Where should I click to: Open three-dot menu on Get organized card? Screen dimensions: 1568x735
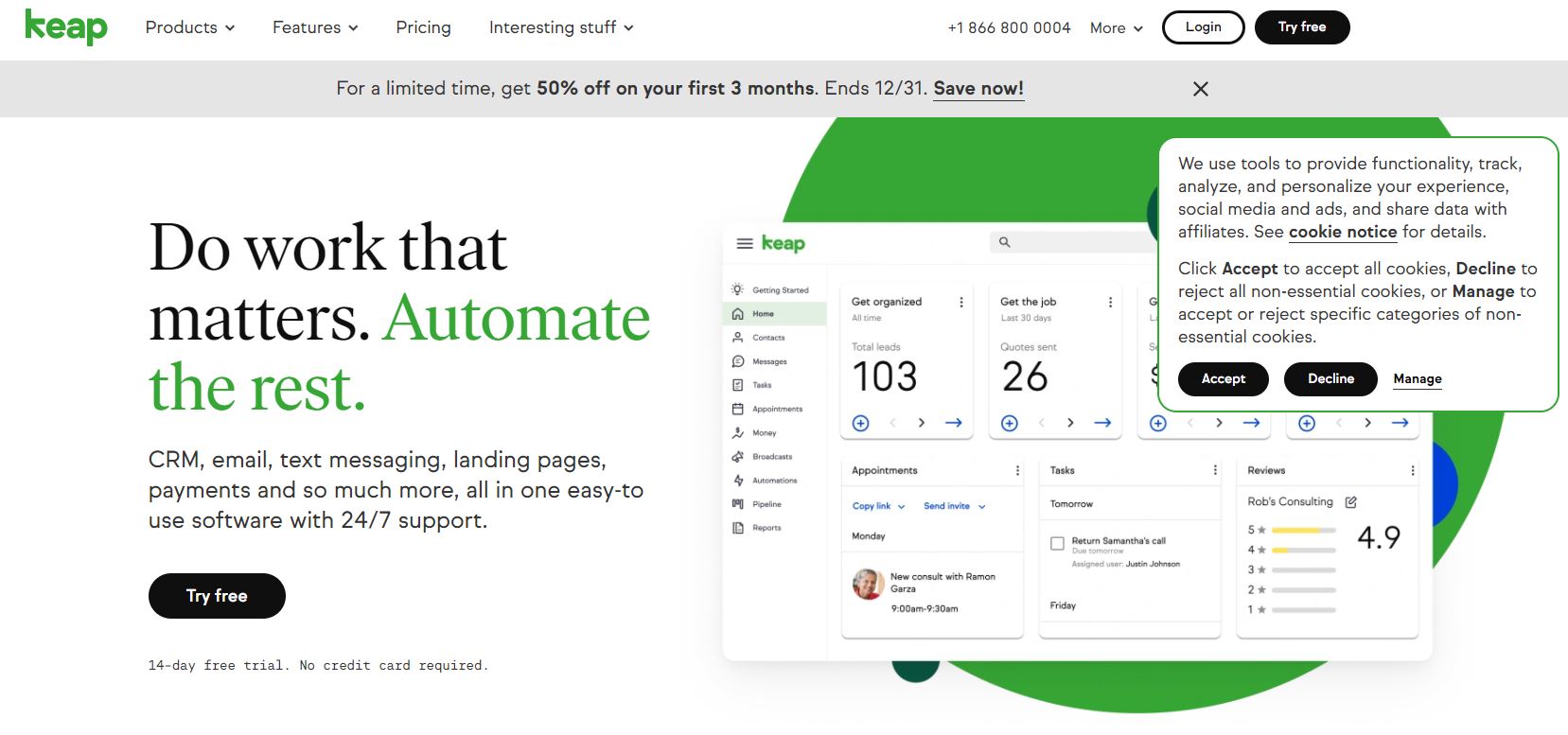click(x=961, y=302)
